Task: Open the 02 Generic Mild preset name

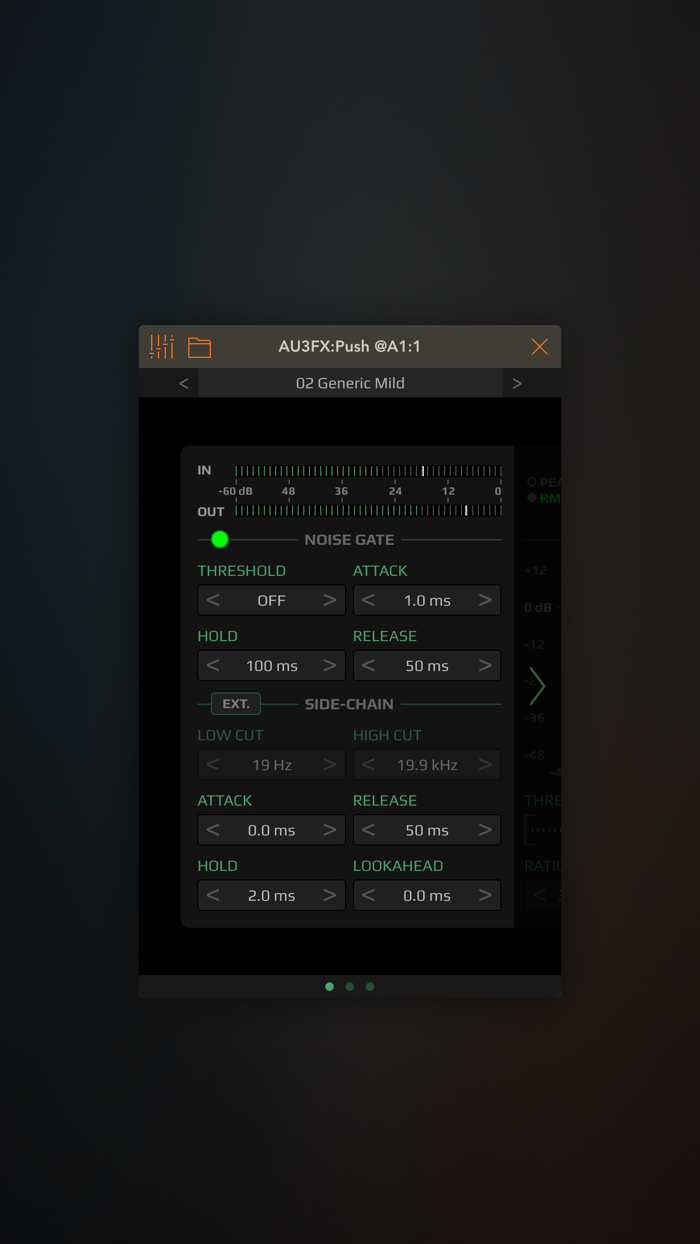Action: 350,383
